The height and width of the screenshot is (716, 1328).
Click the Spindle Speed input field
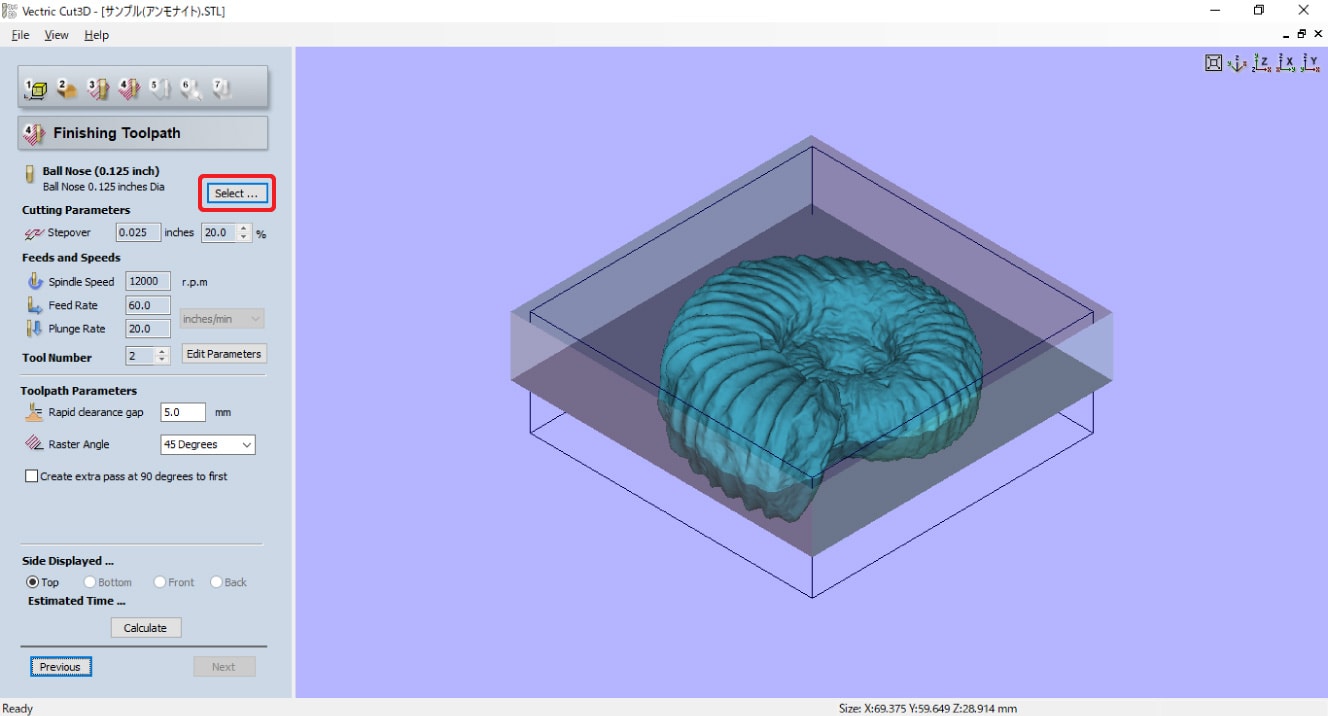point(148,282)
